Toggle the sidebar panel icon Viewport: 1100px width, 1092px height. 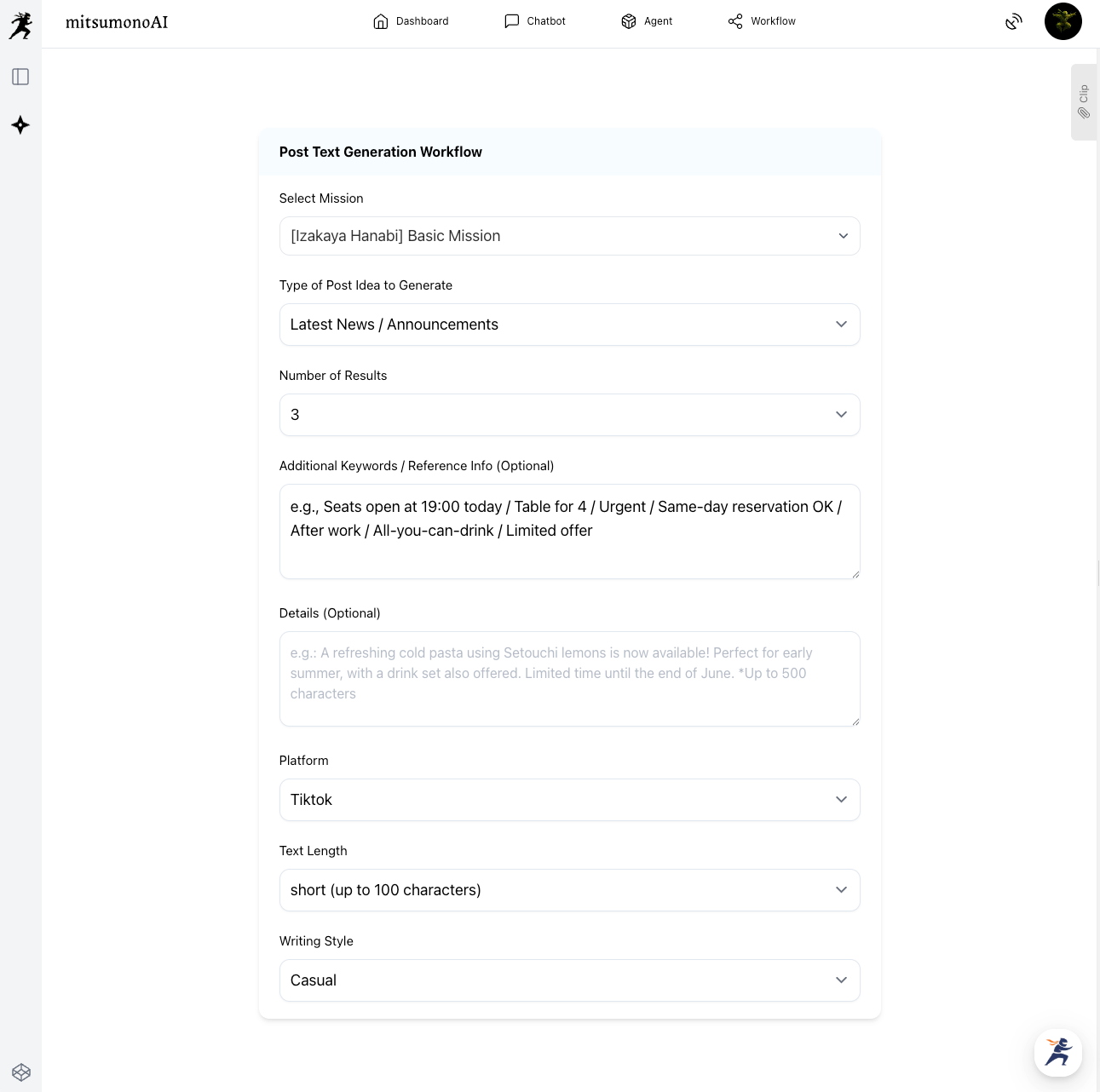20,77
